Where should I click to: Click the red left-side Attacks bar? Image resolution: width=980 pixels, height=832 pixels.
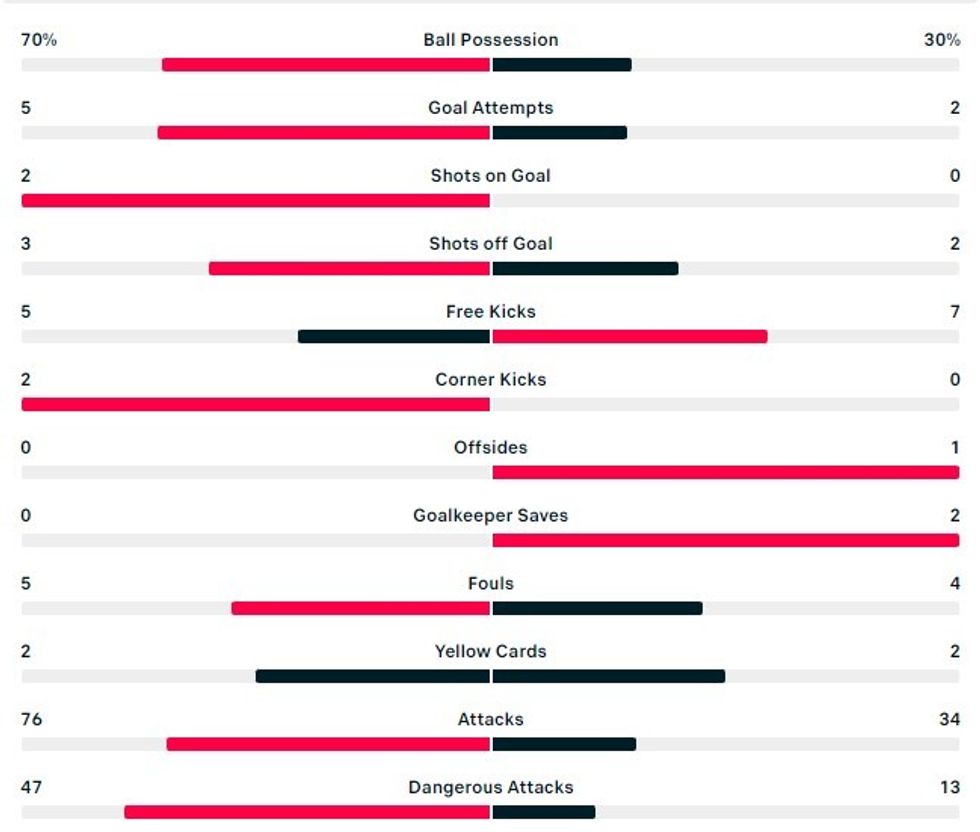[328, 745]
